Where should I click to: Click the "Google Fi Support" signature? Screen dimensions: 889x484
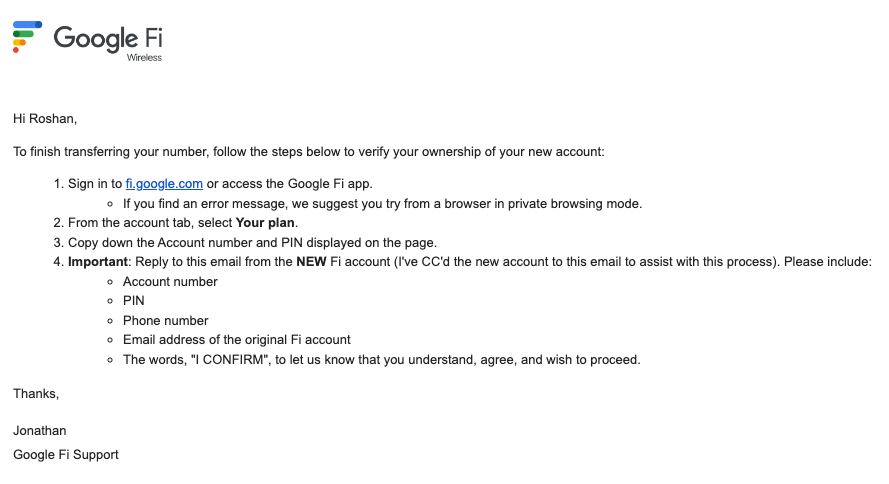(x=66, y=455)
